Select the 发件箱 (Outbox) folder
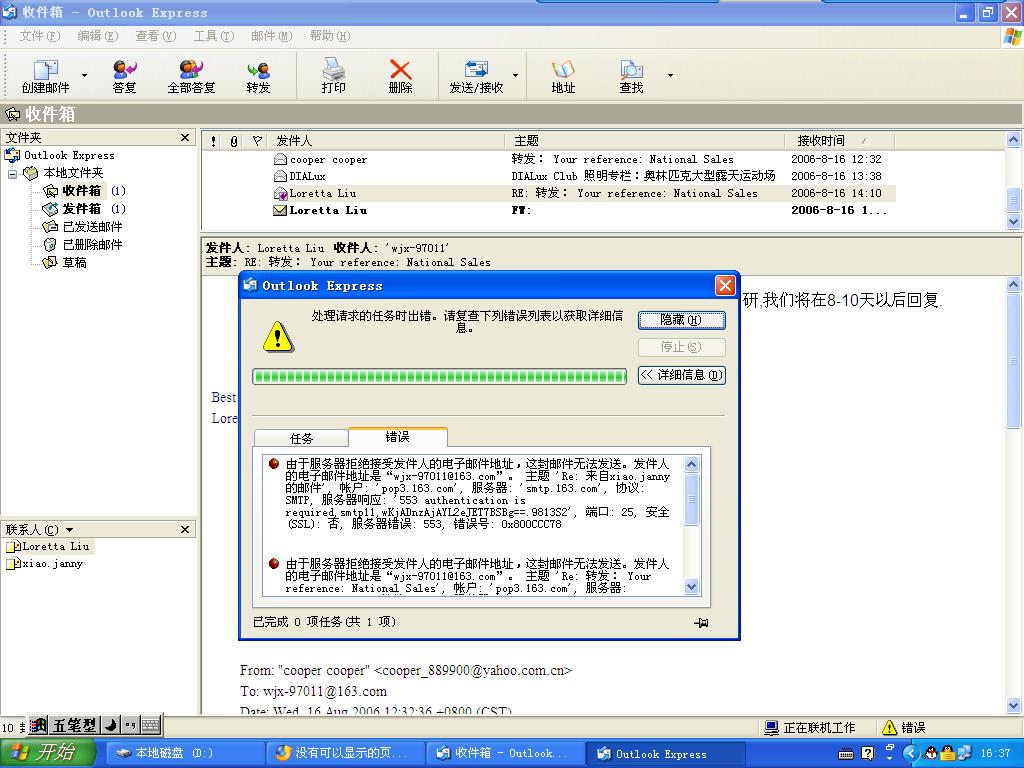1024x768 pixels. (81, 209)
